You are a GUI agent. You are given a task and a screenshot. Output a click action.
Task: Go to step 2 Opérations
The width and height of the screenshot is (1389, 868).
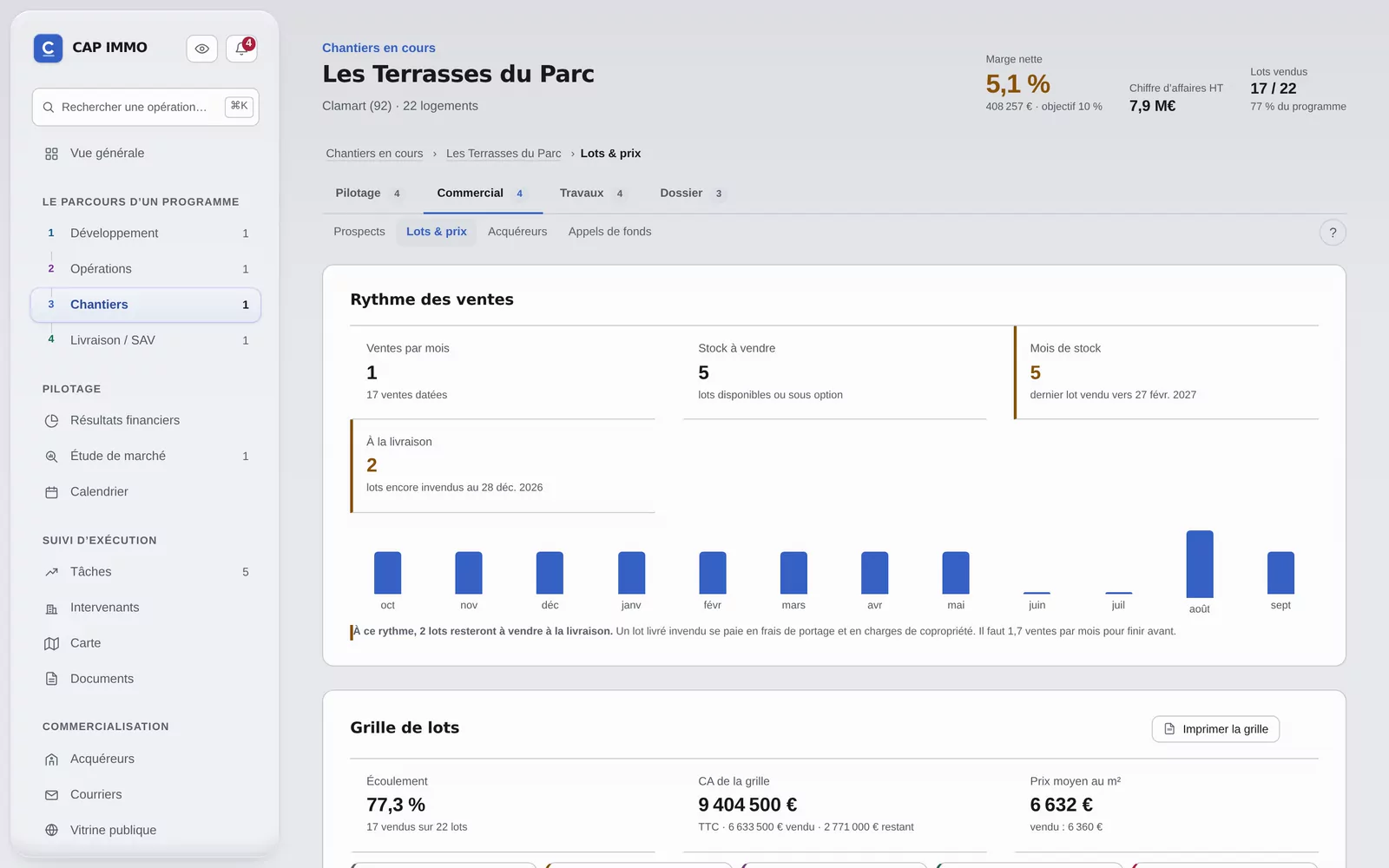click(145, 269)
